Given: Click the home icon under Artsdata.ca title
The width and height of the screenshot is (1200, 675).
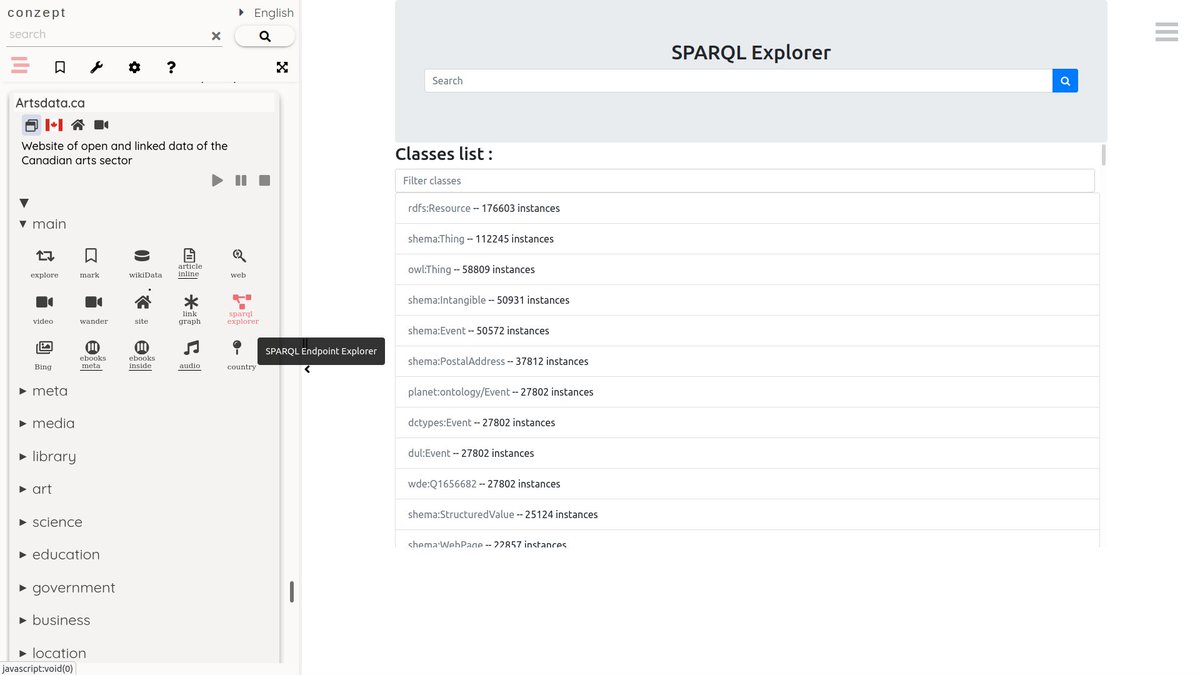Looking at the screenshot, I should coord(78,125).
